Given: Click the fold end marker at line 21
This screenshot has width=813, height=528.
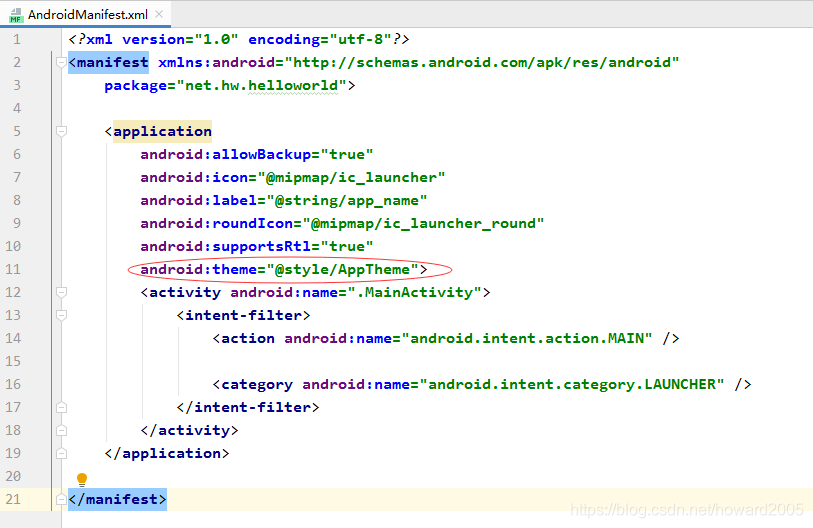Looking at the screenshot, I should (61, 499).
